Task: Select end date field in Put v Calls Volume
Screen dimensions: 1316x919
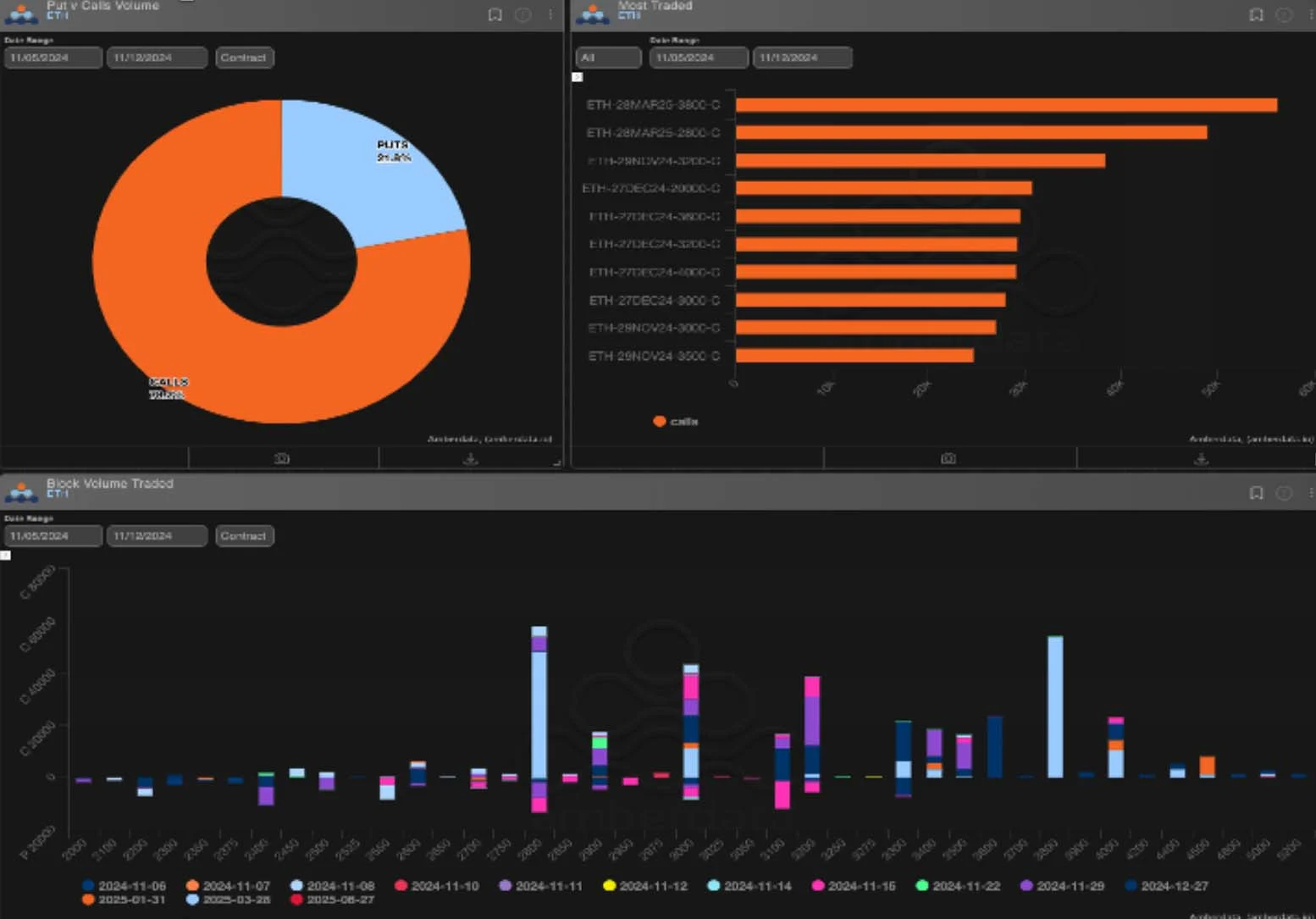Action: tap(157, 58)
